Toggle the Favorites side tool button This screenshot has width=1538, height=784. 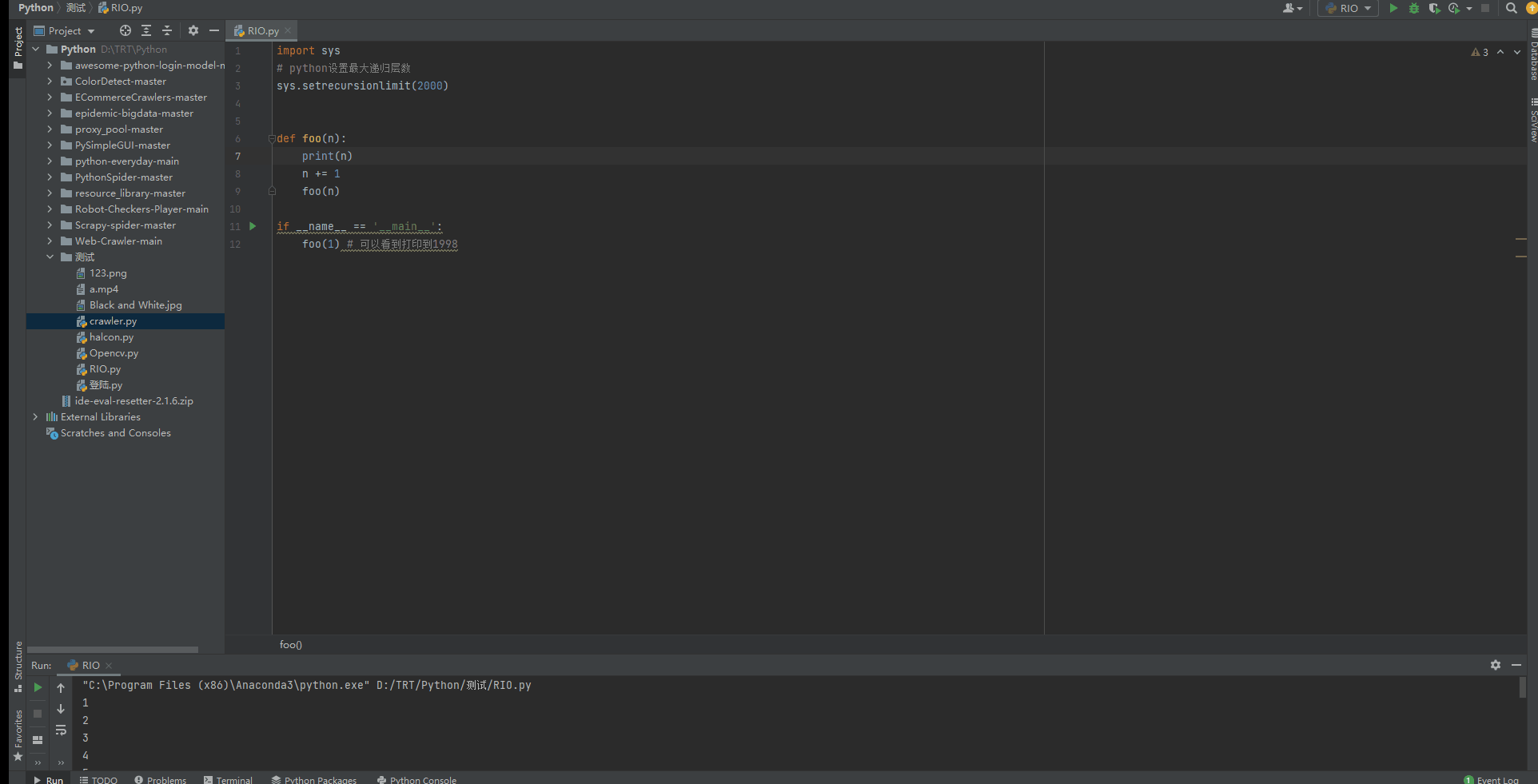point(18,735)
